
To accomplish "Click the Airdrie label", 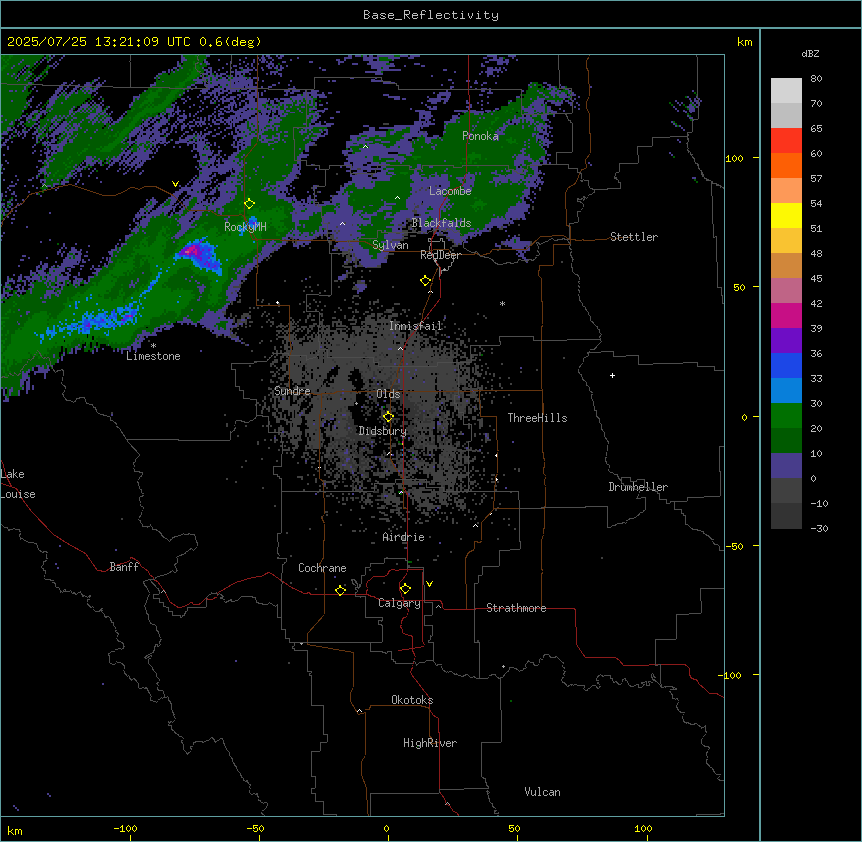I will point(403,537).
